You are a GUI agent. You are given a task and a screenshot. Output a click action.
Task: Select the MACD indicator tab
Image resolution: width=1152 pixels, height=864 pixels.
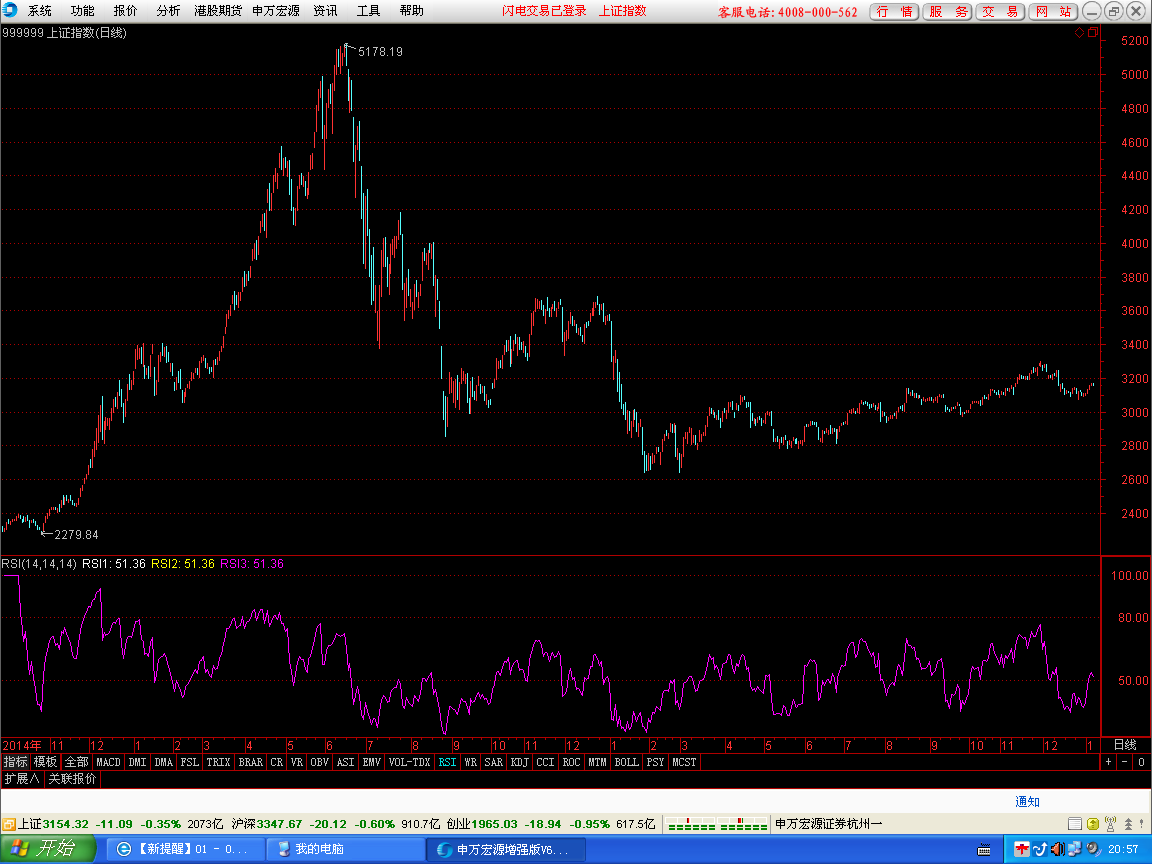pos(108,762)
